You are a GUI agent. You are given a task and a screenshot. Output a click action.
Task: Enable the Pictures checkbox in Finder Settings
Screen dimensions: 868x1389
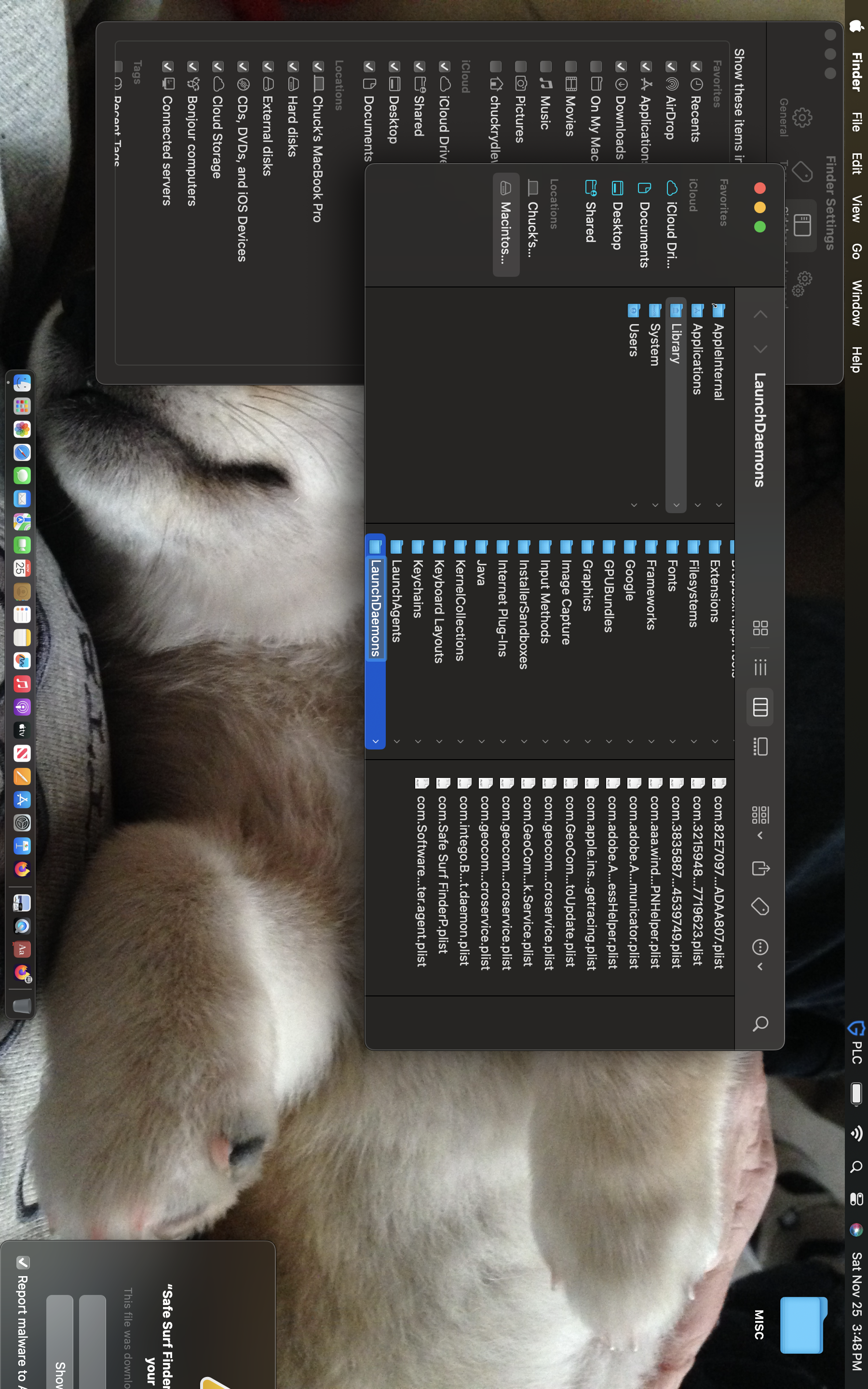520,67
